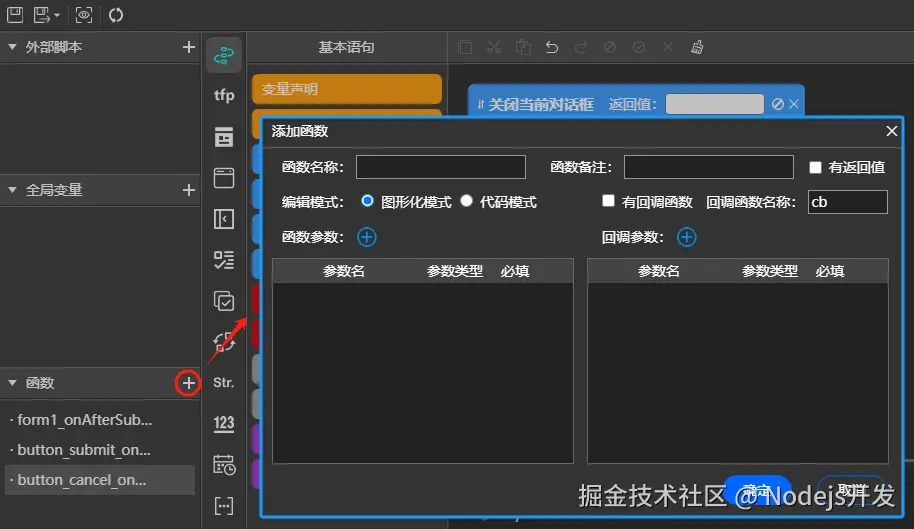
Task: Select the window sidebar icon
Action: pos(224,178)
